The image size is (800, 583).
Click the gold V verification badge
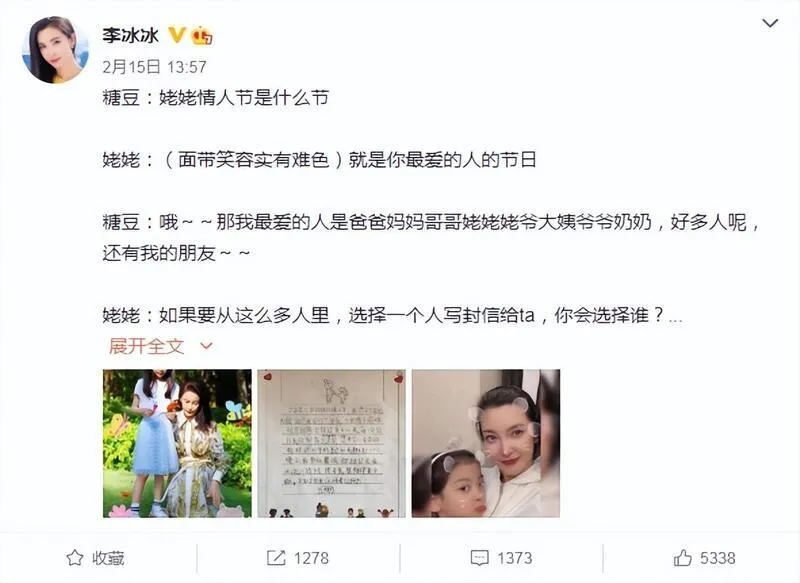[177, 35]
